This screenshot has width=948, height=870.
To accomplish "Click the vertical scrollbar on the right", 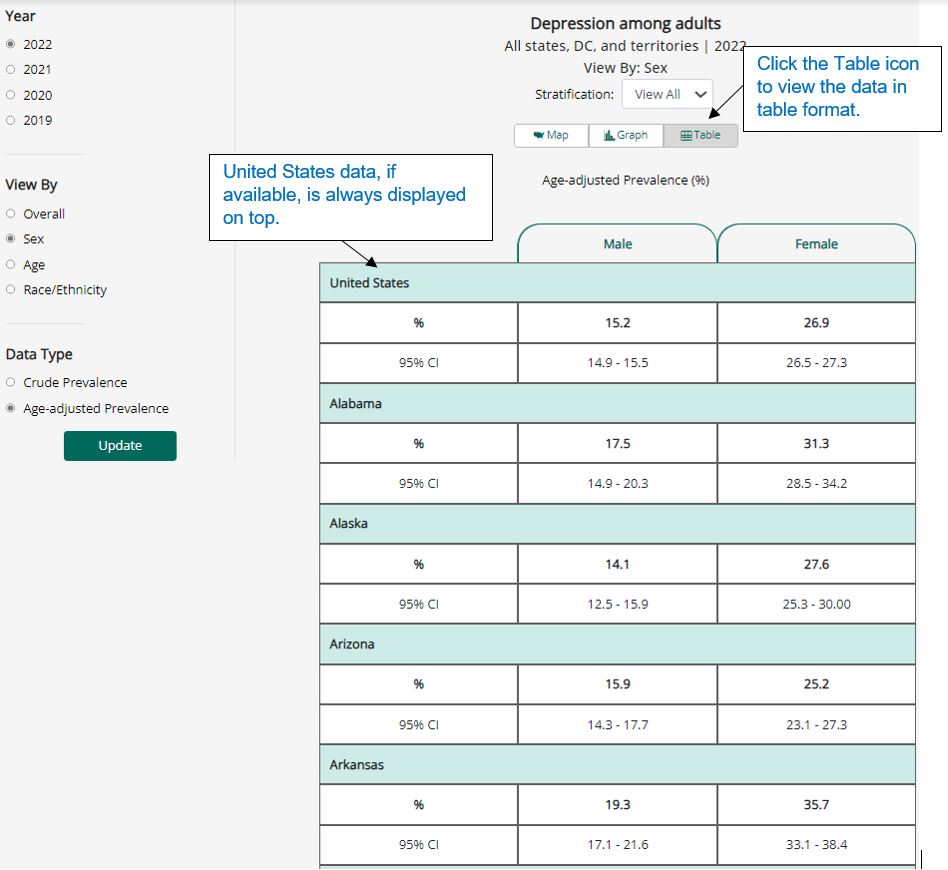I will click(x=920, y=858).
